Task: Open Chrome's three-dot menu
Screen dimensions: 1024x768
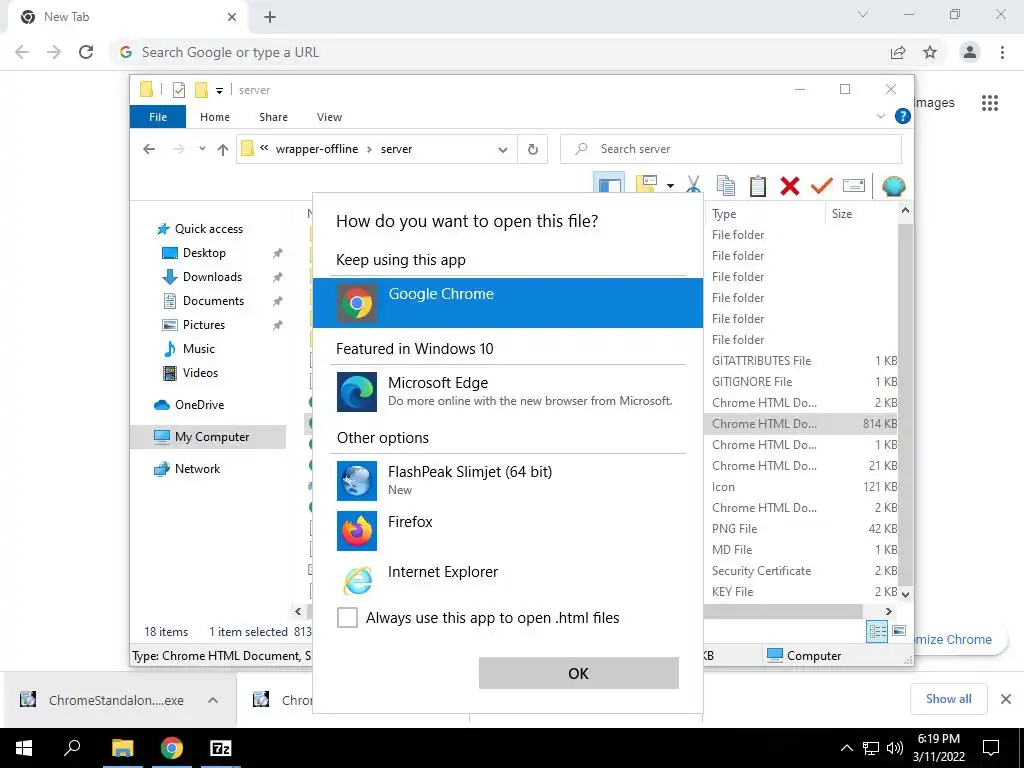Action: click(x=1002, y=52)
